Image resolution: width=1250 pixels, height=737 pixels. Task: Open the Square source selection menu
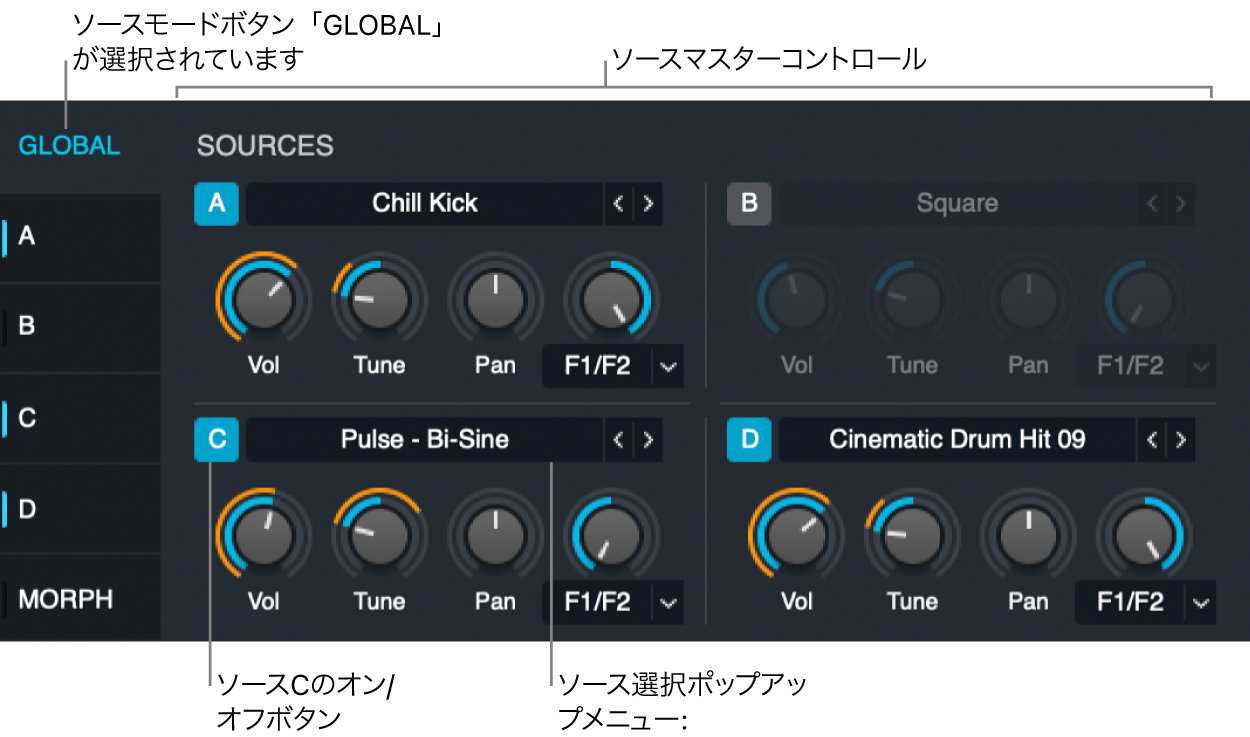[957, 204]
